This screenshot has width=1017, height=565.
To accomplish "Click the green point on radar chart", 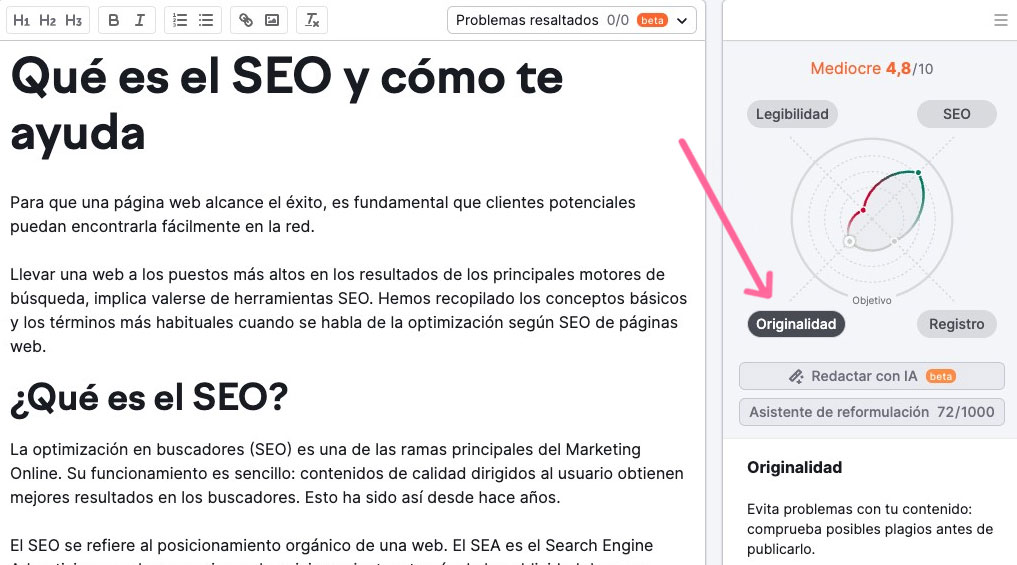I will (918, 173).
